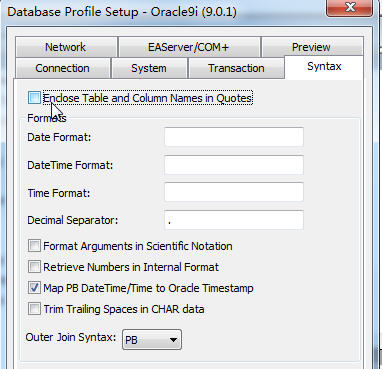The height and width of the screenshot is (369, 382).
Task: Click the Database Profile Setup title text
Action: tap(122, 12)
